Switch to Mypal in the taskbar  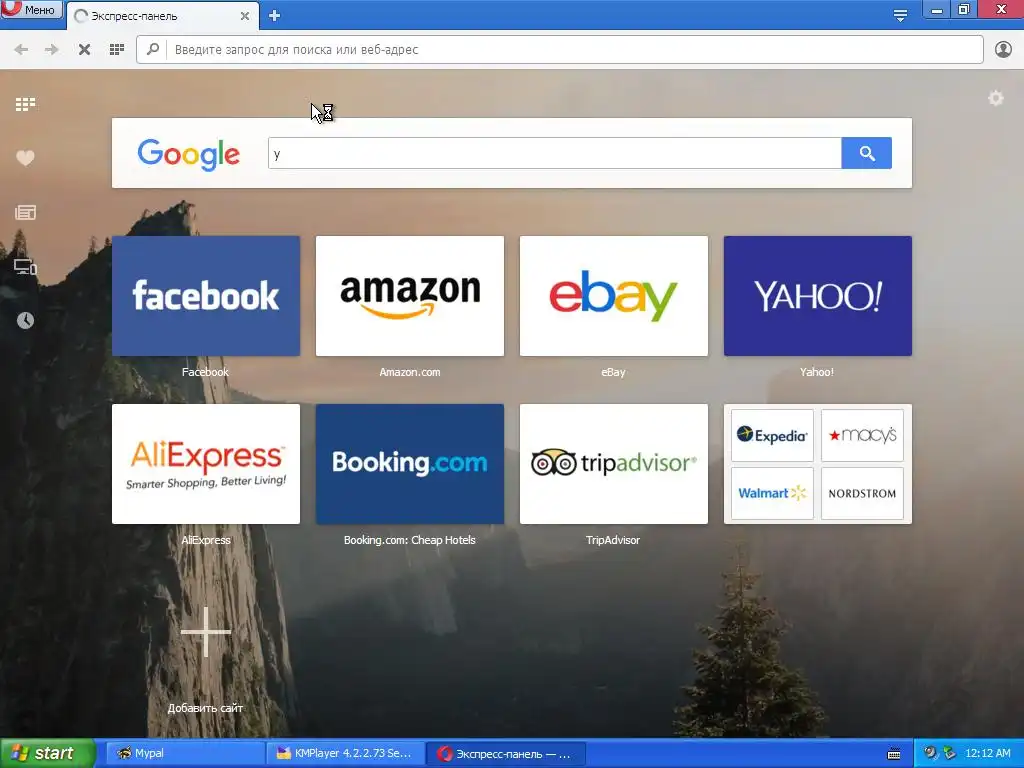[184, 753]
